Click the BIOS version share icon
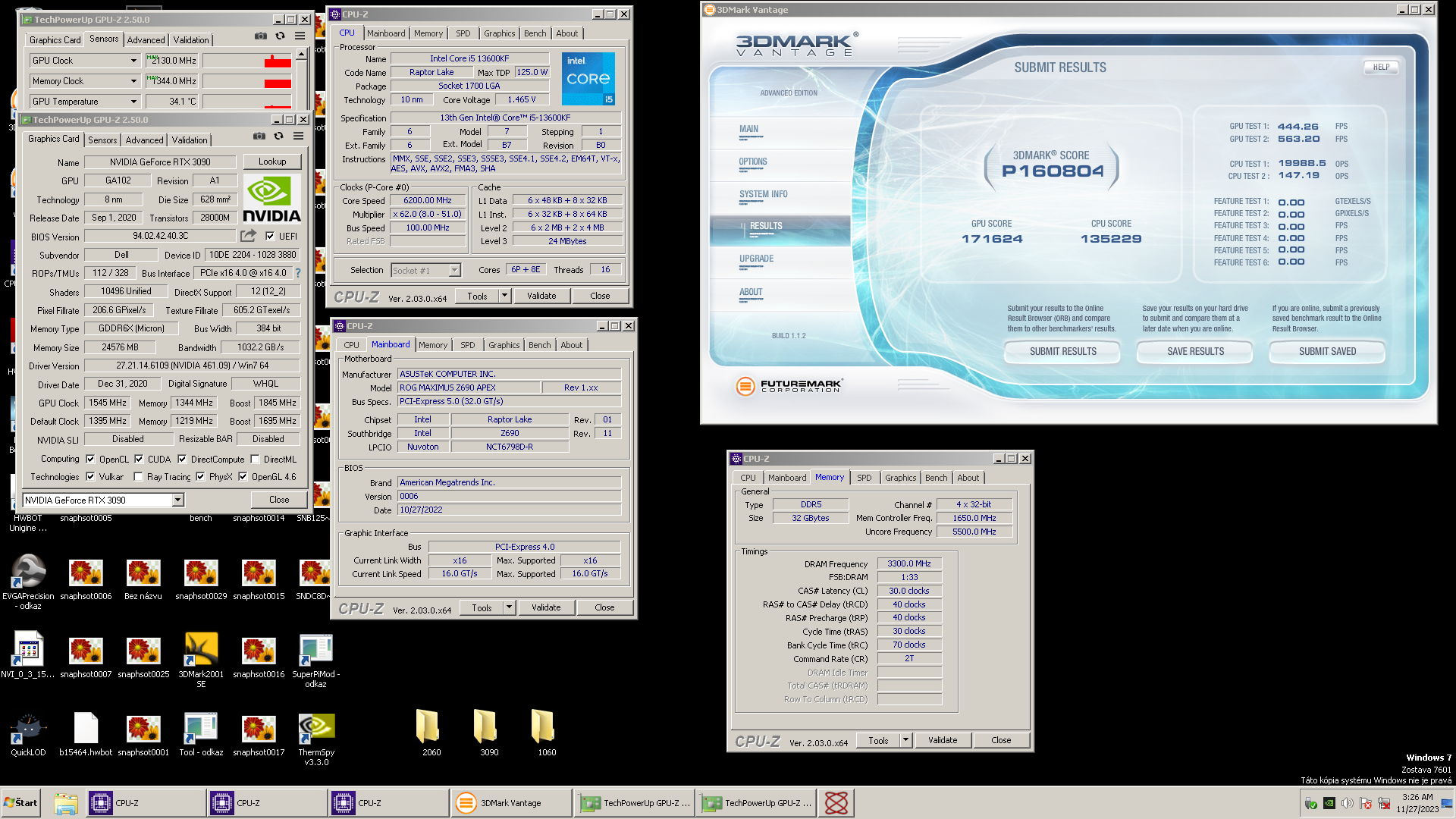The width and height of the screenshot is (1456, 819). [x=248, y=236]
